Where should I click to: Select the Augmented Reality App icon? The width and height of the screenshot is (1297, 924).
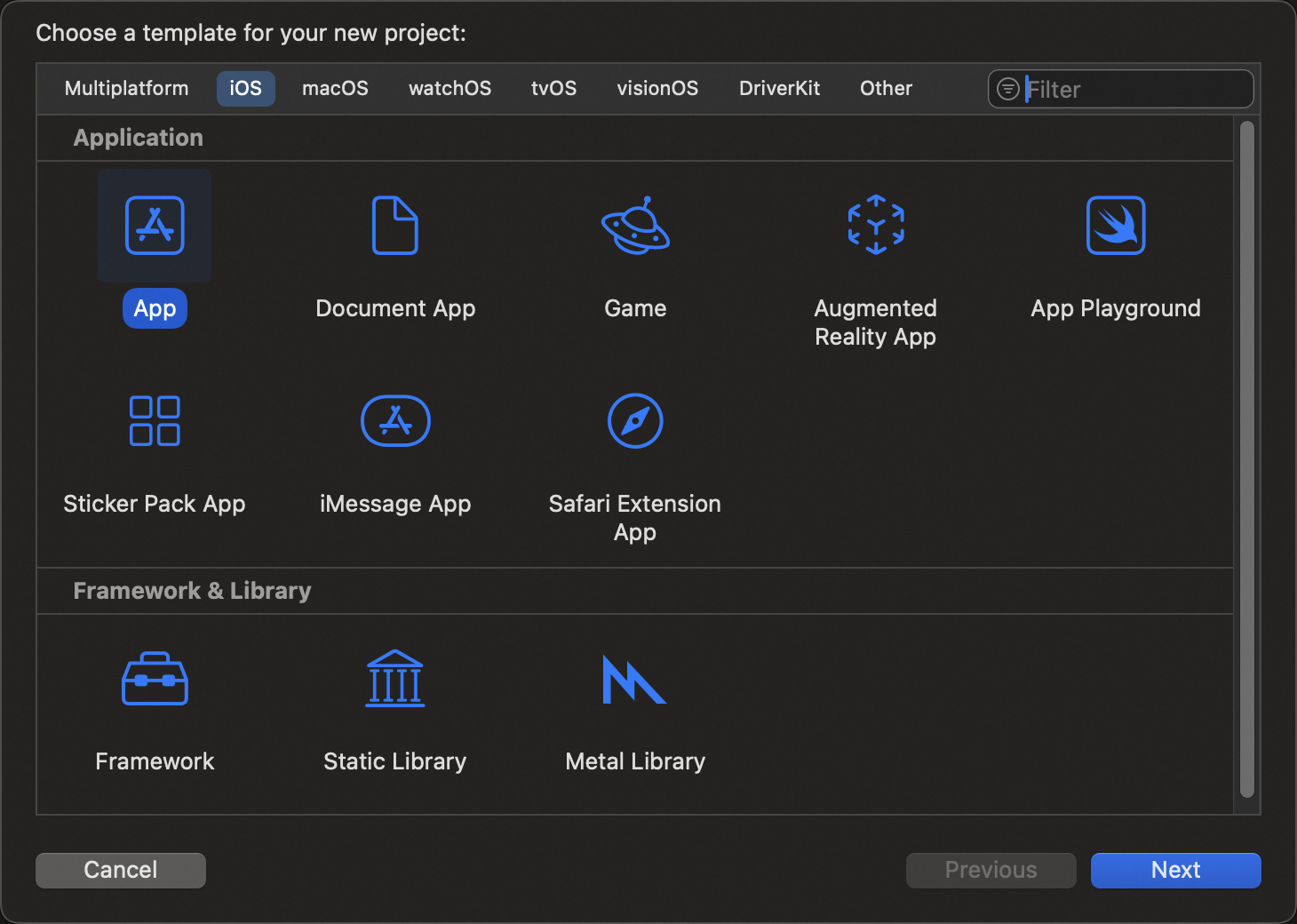pos(876,226)
